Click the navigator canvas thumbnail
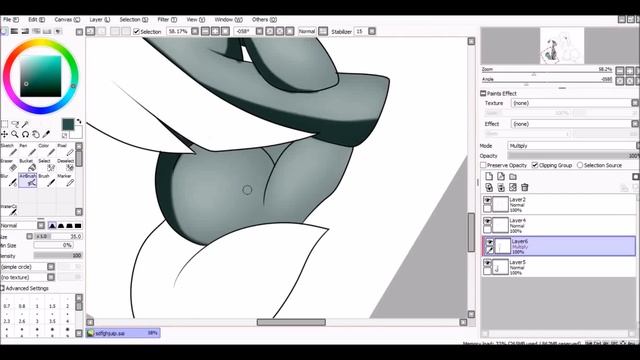Screen dimensions: 640x360 point(562,46)
